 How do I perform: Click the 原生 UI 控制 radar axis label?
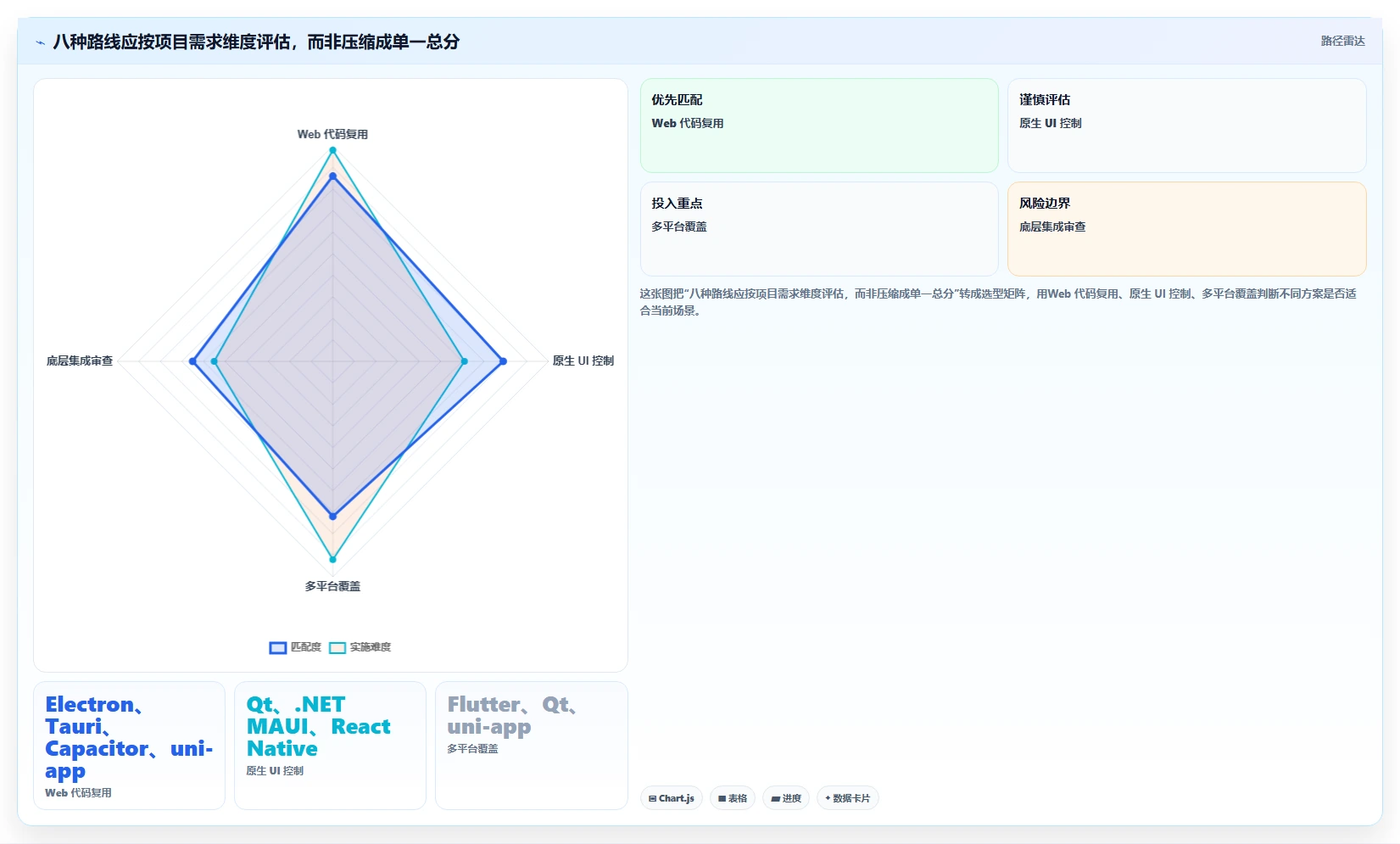pos(583,361)
